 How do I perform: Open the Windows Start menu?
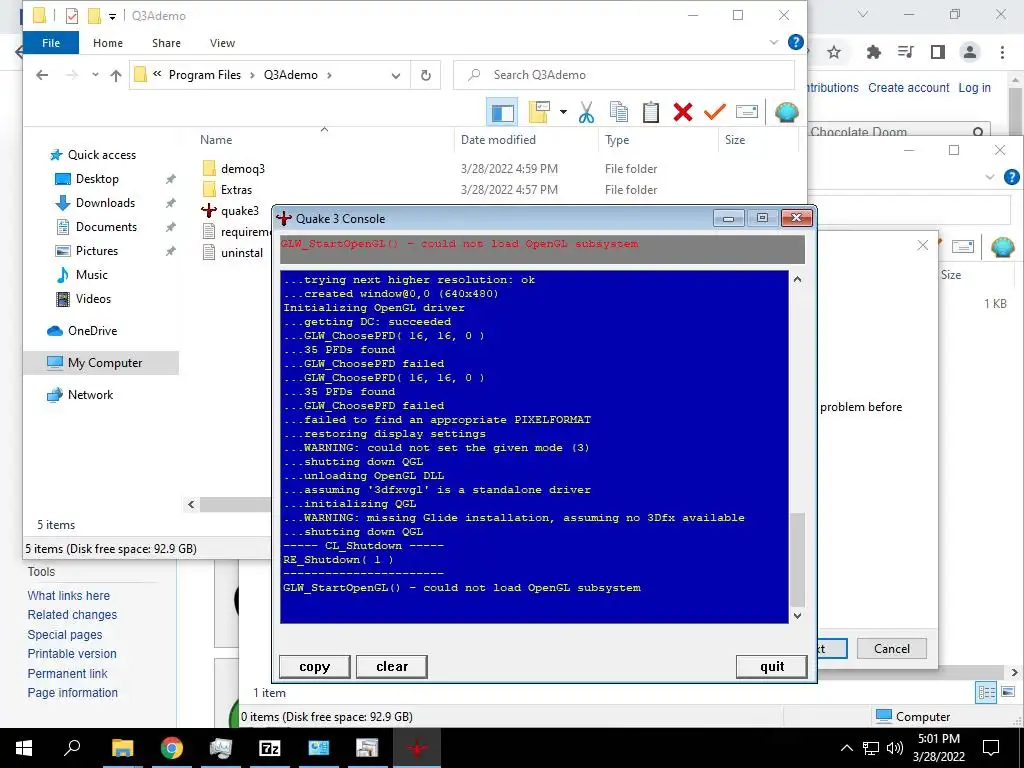click(x=24, y=748)
